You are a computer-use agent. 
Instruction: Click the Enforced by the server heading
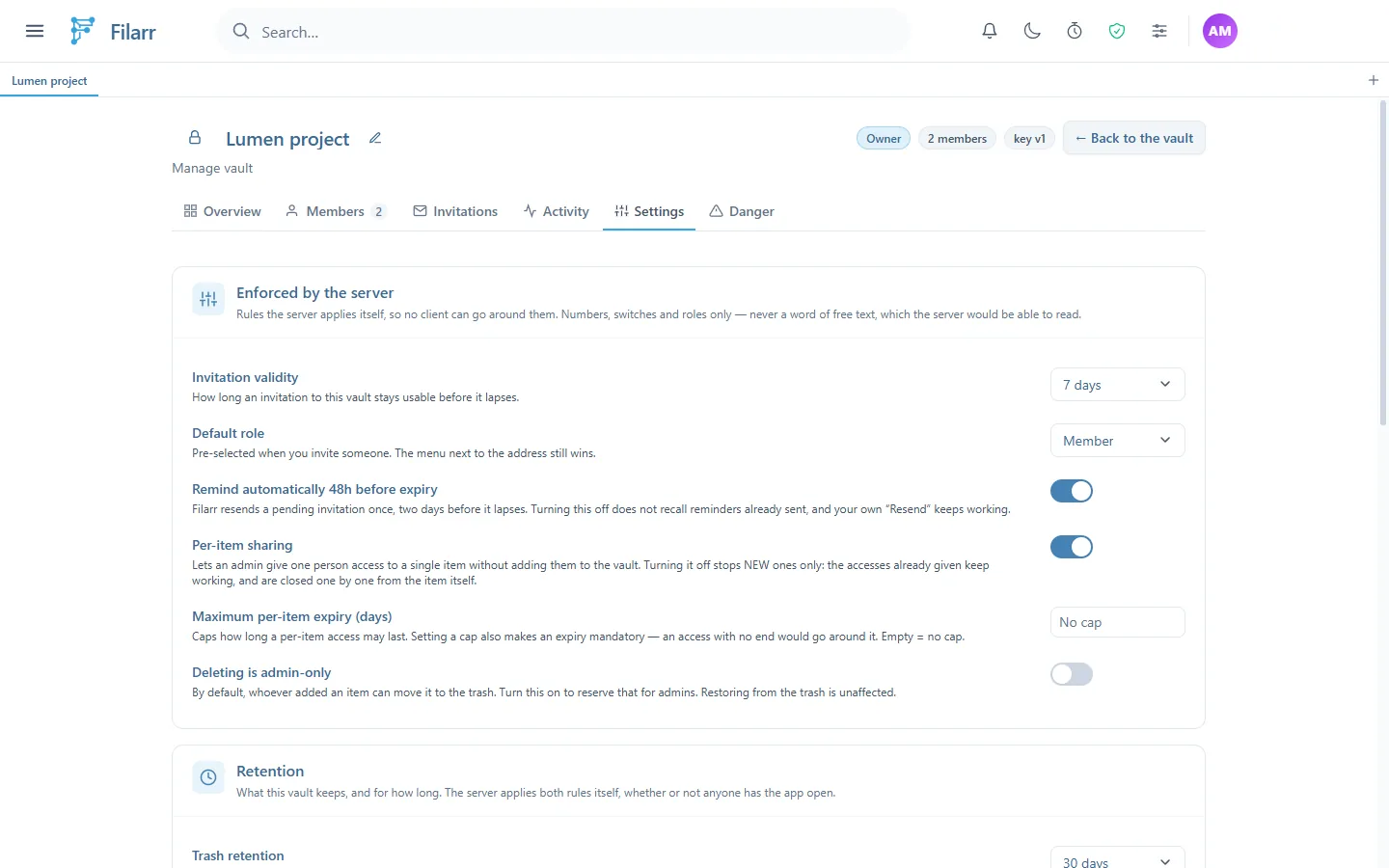pos(315,292)
